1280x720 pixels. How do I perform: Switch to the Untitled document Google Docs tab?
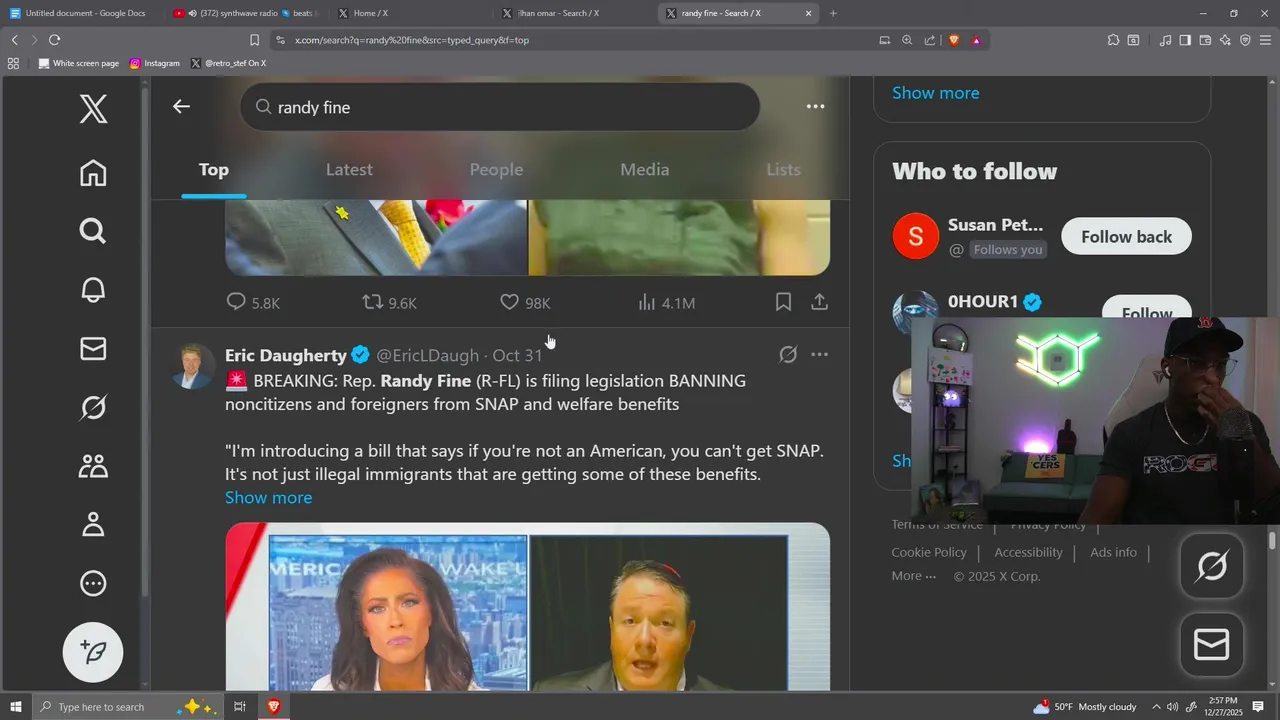coord(84,13)
